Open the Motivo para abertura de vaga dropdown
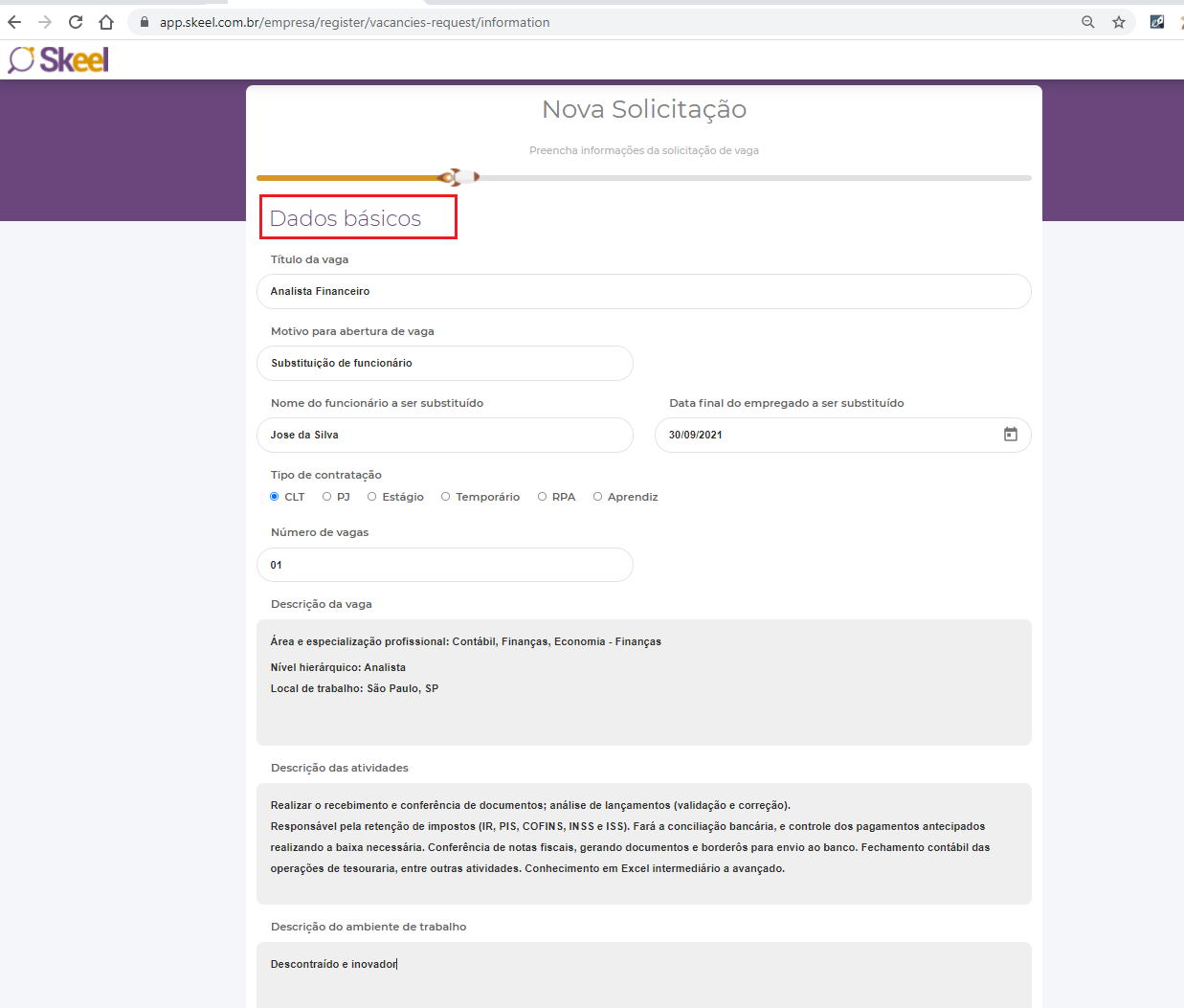This screenshot has width=1184, height=1008. pos(445,364)
